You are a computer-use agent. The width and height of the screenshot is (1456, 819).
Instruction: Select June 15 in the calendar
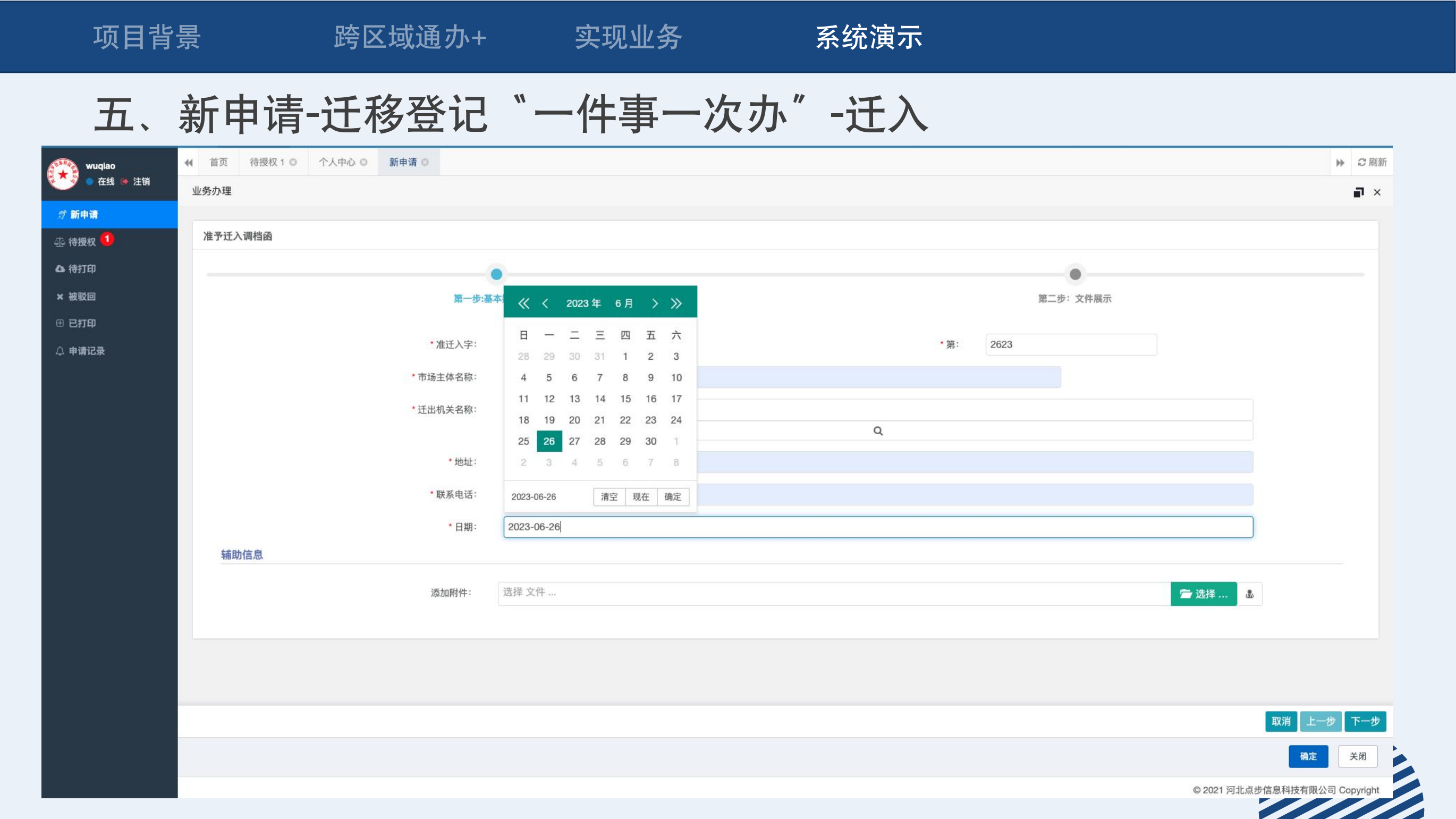pos(625,399)
